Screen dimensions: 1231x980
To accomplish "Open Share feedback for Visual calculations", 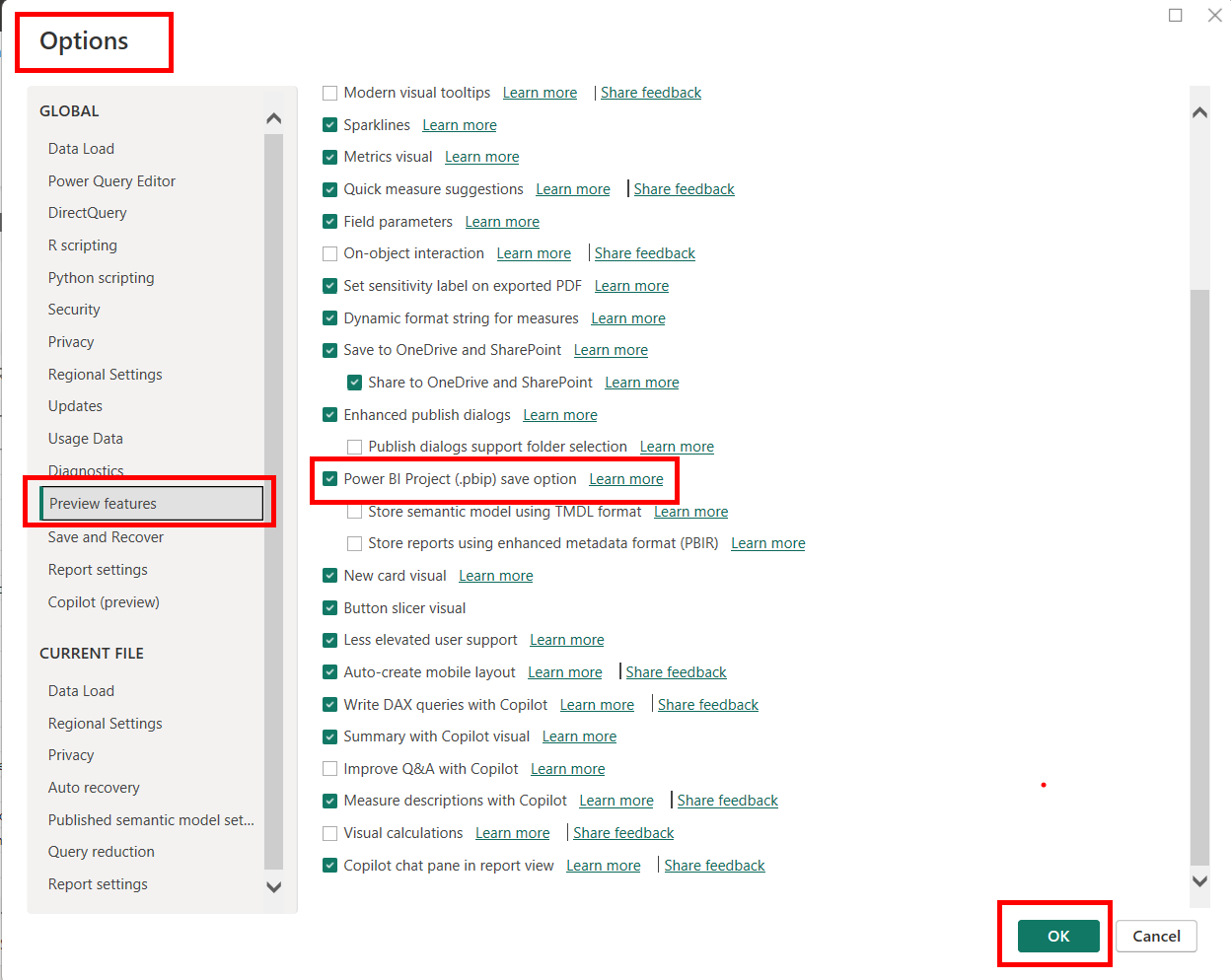I will pos(623,833).
